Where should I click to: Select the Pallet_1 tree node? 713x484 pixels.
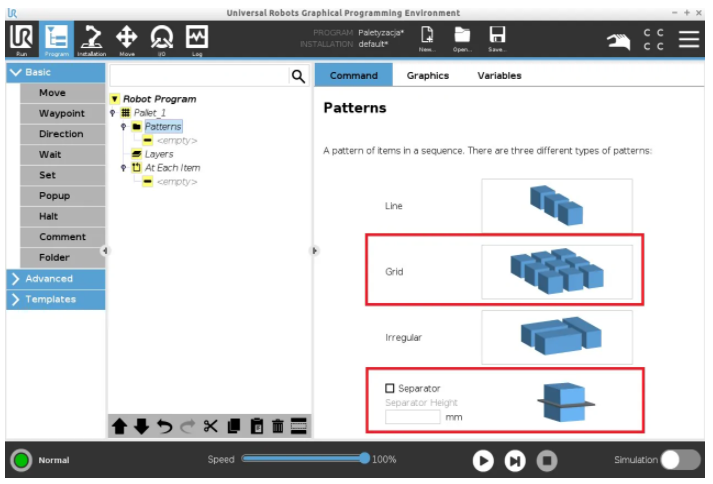pos(150,113)
